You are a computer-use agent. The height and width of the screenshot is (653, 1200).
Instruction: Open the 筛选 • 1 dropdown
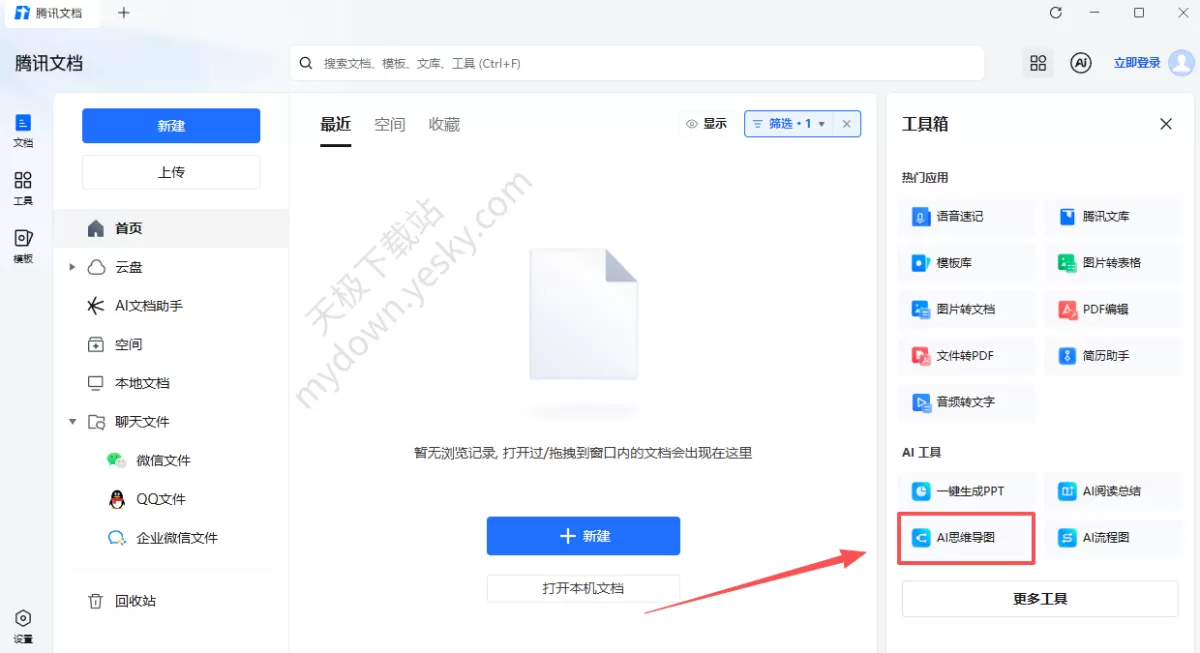click(789, 124)
